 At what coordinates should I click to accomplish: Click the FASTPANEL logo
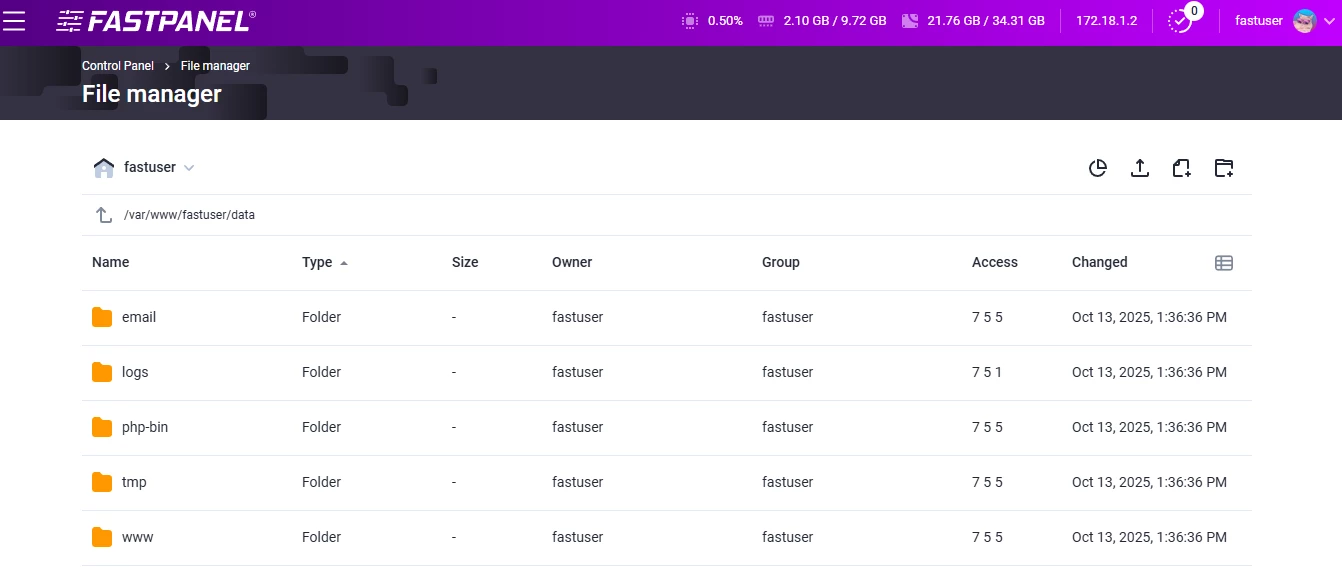pos(156,21)
